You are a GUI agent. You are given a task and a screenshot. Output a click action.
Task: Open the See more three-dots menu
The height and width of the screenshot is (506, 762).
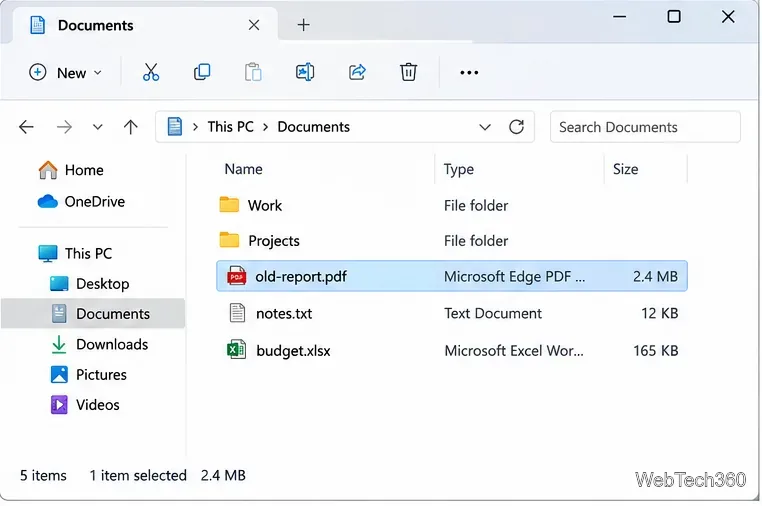[469, 72]
